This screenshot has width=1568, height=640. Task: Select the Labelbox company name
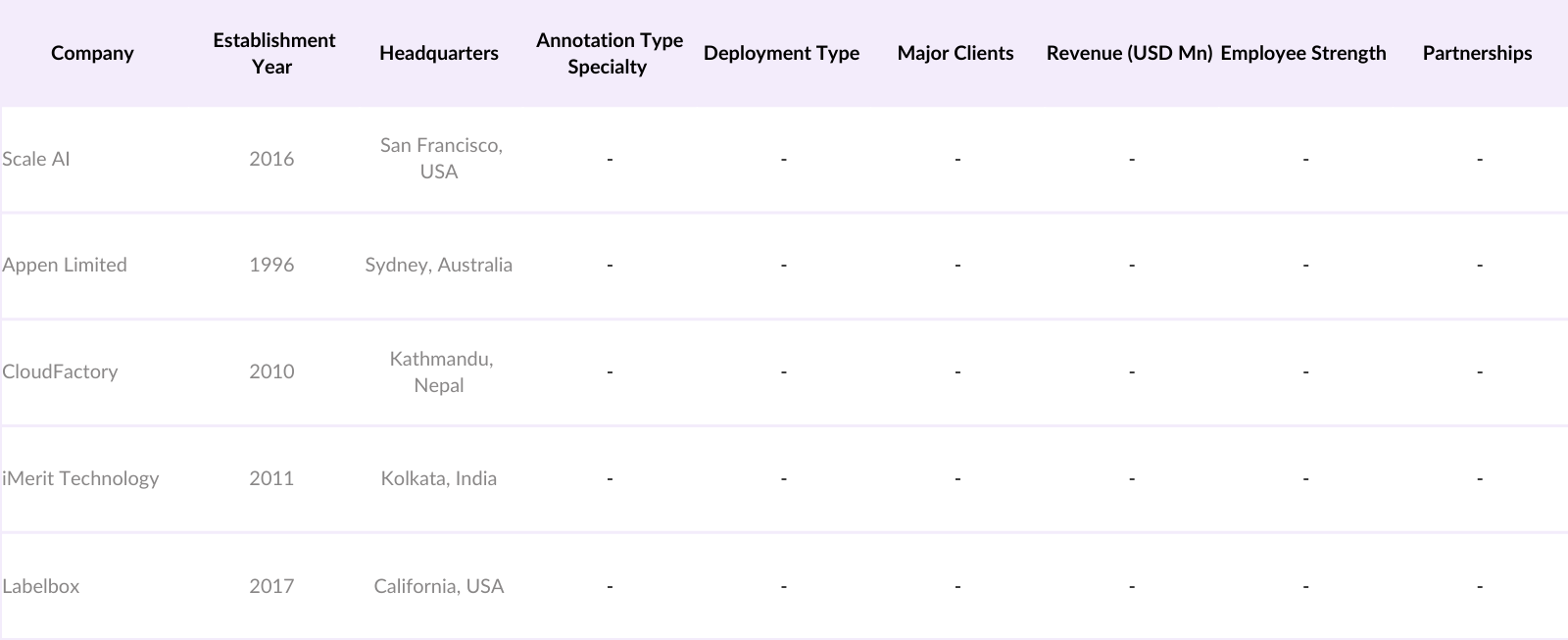click(41, 586)
